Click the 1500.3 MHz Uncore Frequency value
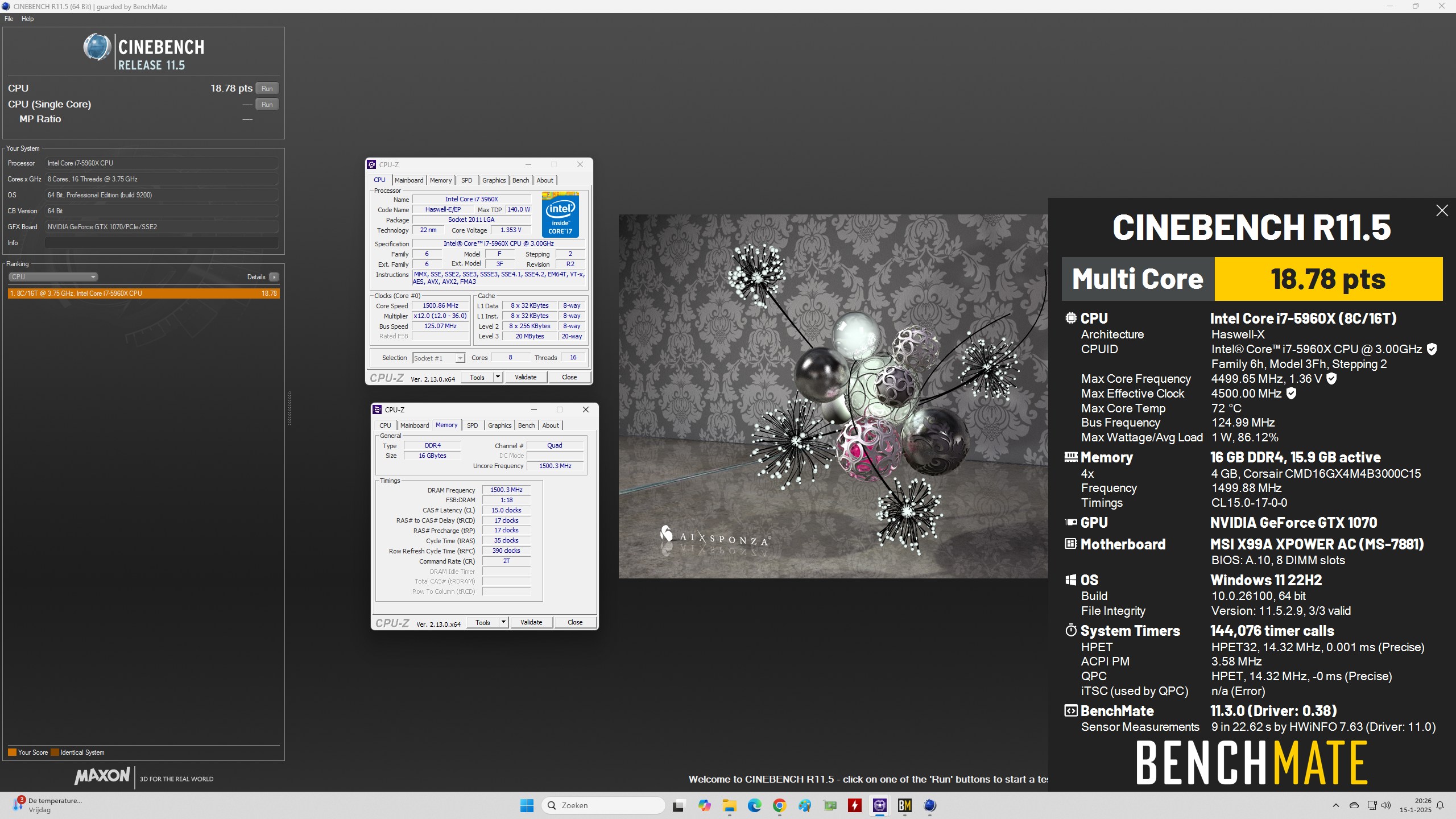The image size is (1456, 819). tap(555, 466)
